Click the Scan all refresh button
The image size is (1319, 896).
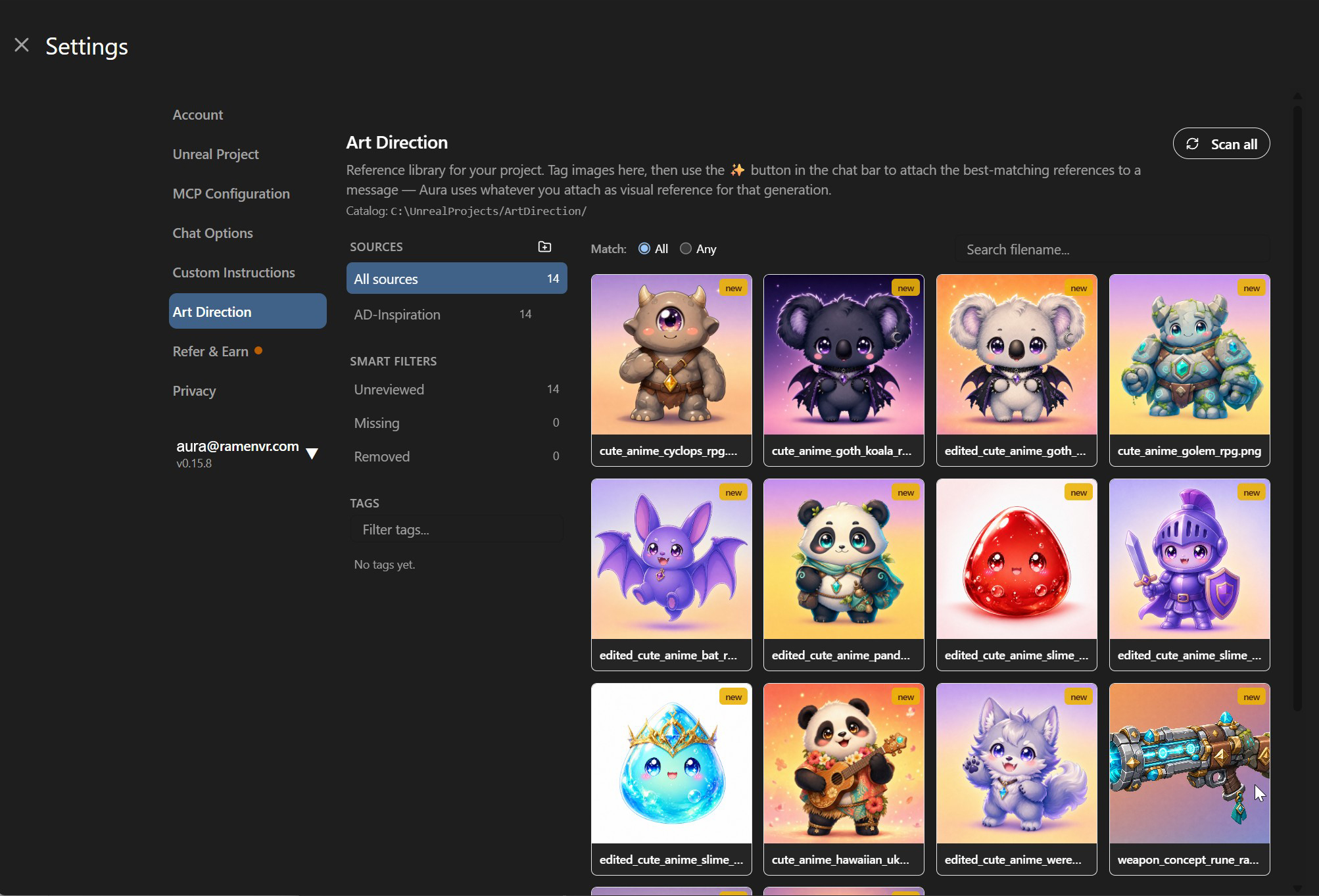click(x=1221, y=144)
